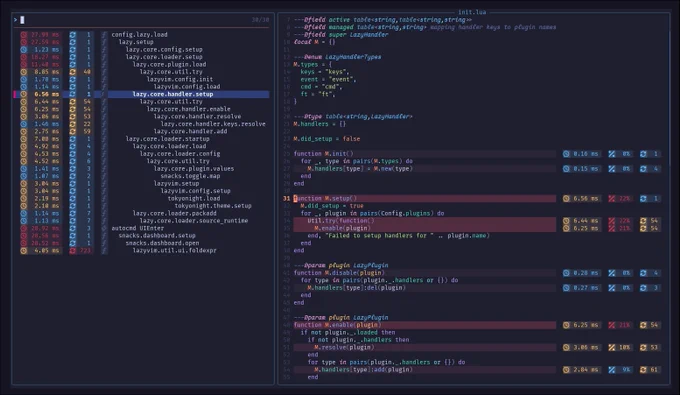Click the blue clock icon on lazy.core.config.setup row
The height and width of the screenshot is (395, 680).
point(23,49)
